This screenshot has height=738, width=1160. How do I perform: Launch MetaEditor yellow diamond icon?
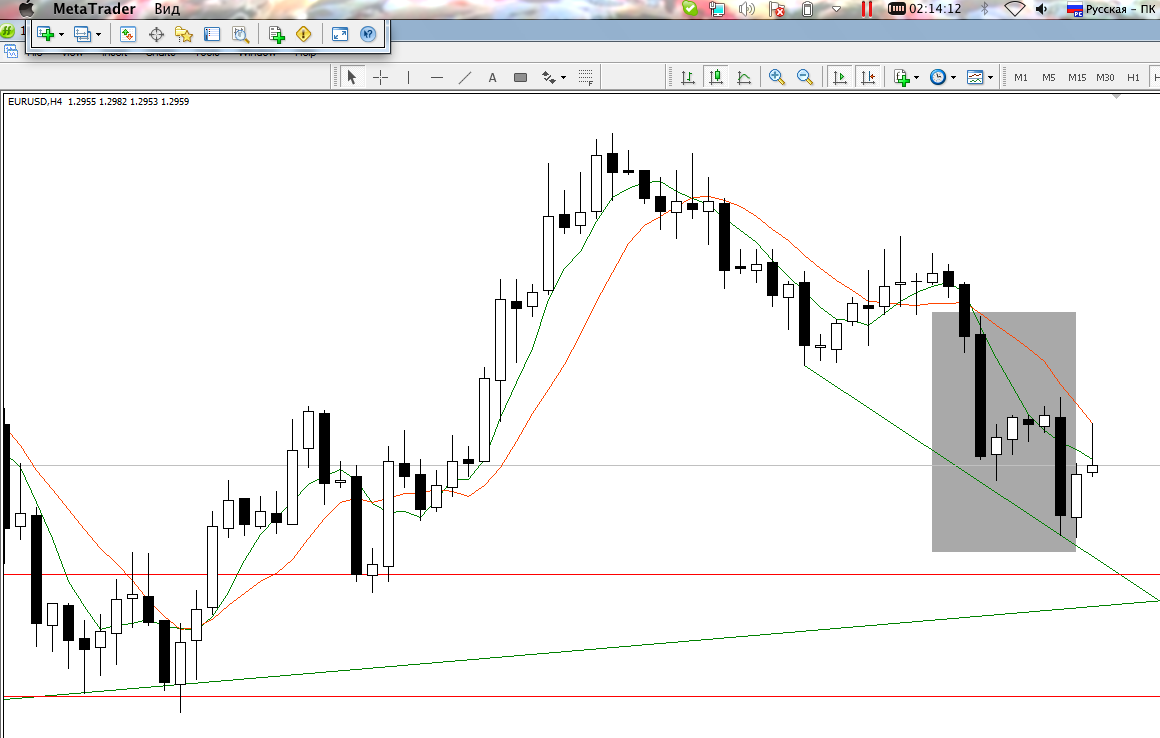(x=303, y=34)
